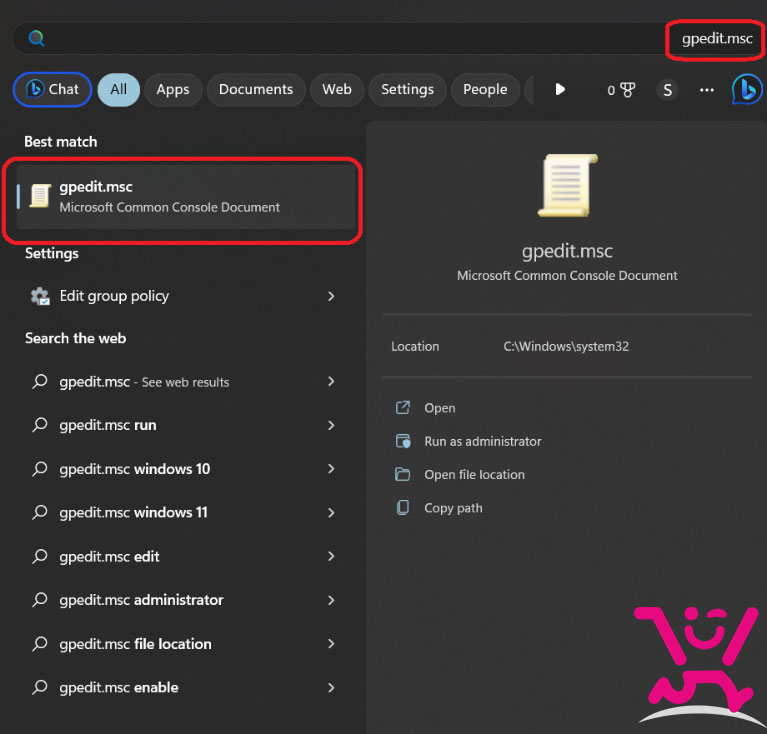Click search icon beside gpedit.msc windows 10
This screenshot has height=734, width=767.
[40, 468]
